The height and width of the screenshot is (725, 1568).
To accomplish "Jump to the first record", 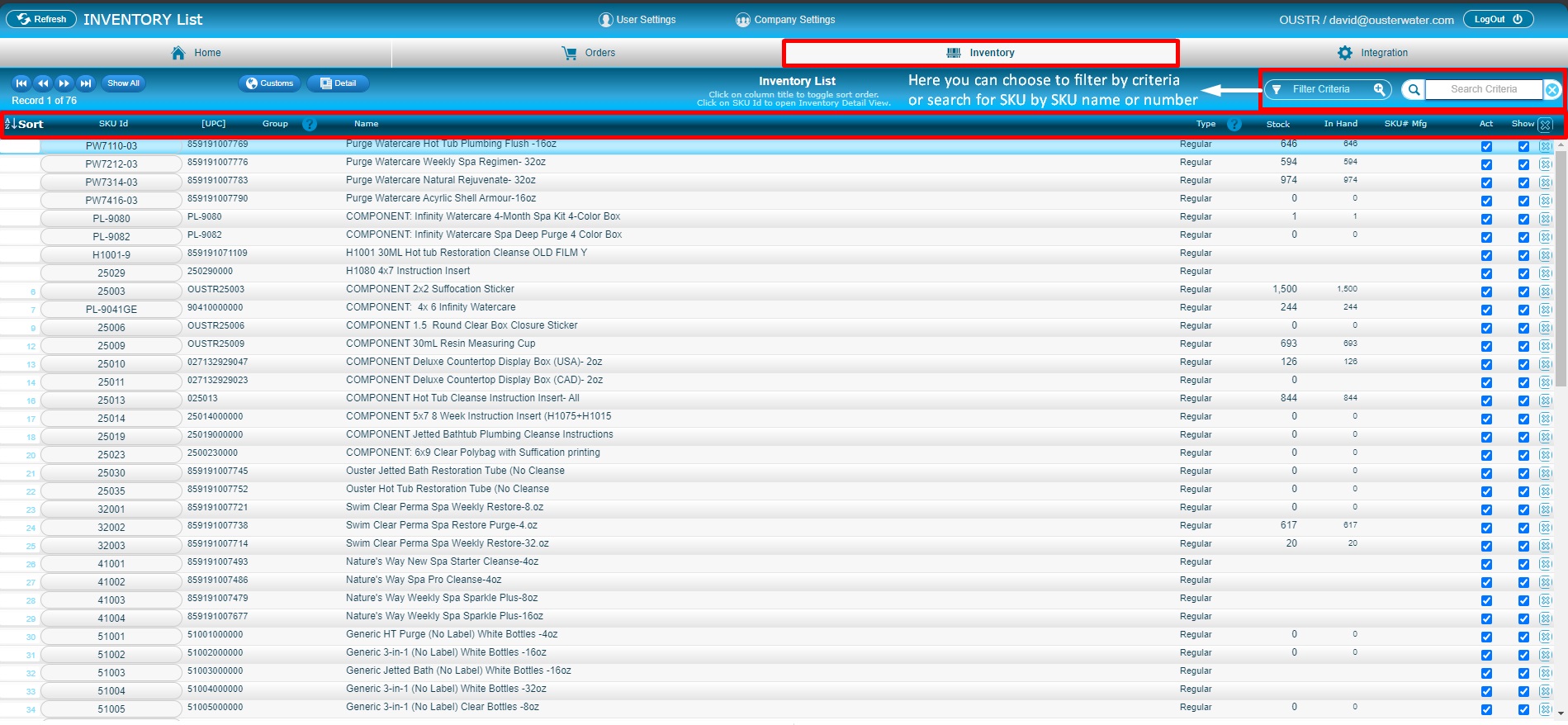I will pos(21,83).
